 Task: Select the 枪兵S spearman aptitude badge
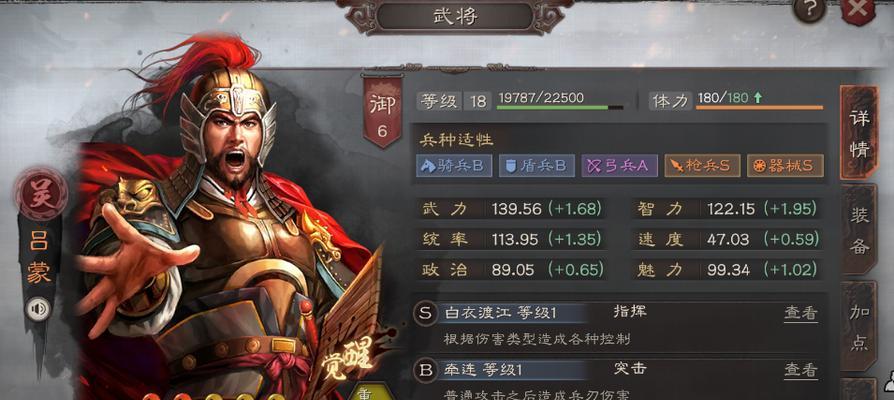click(x=702, y=165)
